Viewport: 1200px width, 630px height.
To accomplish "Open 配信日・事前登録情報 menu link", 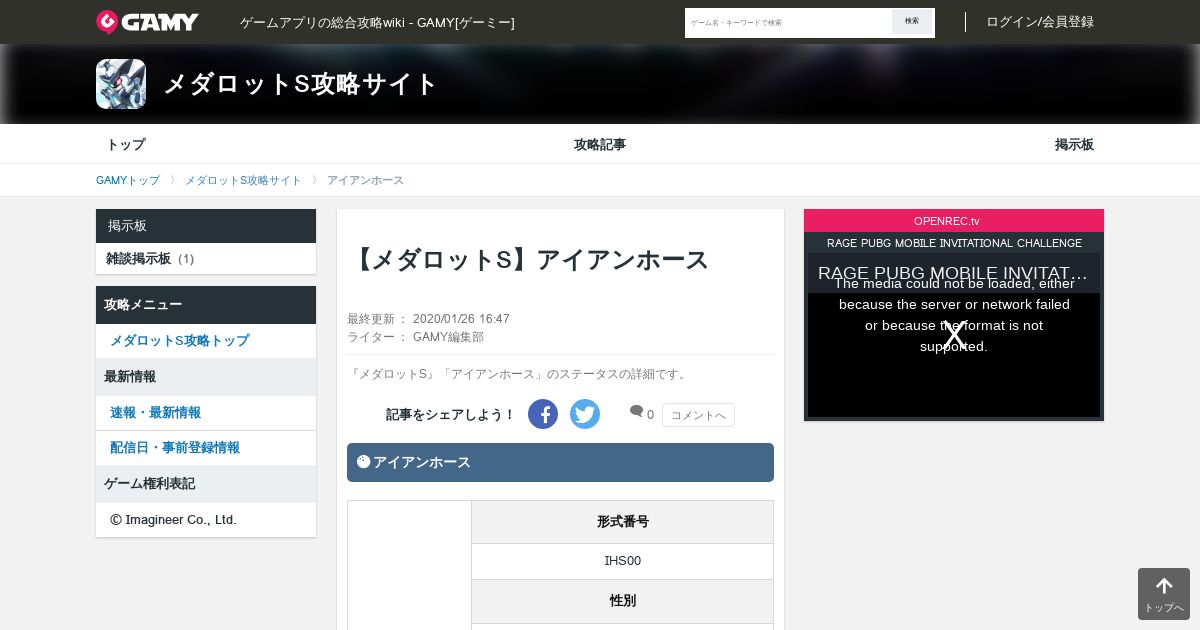I will [x=206, y=448].
